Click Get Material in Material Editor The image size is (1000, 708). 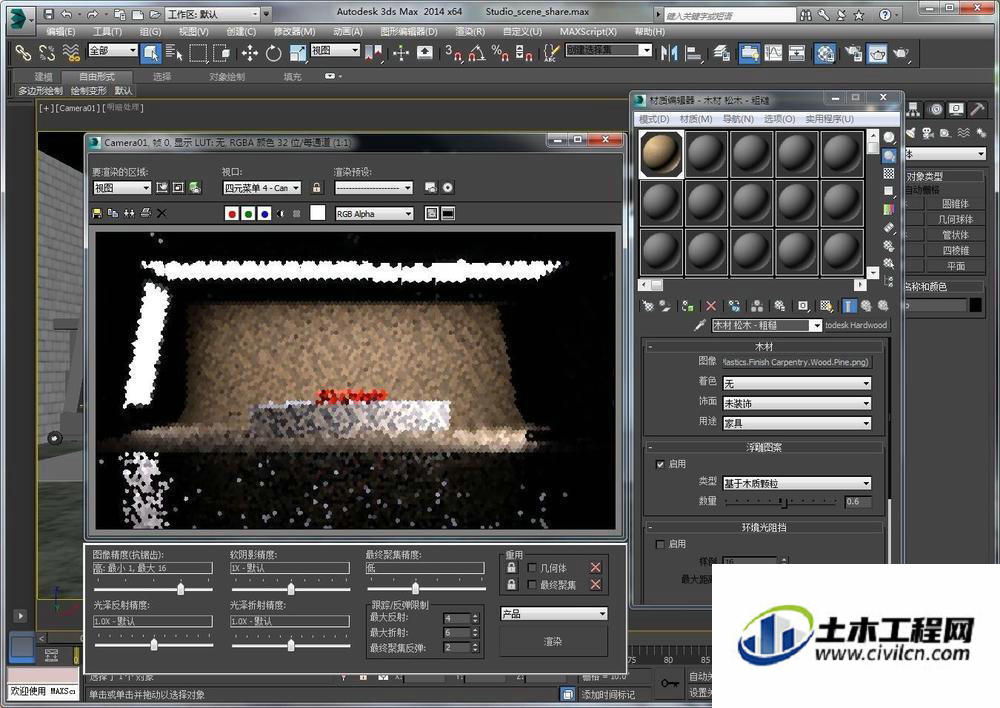648,306
